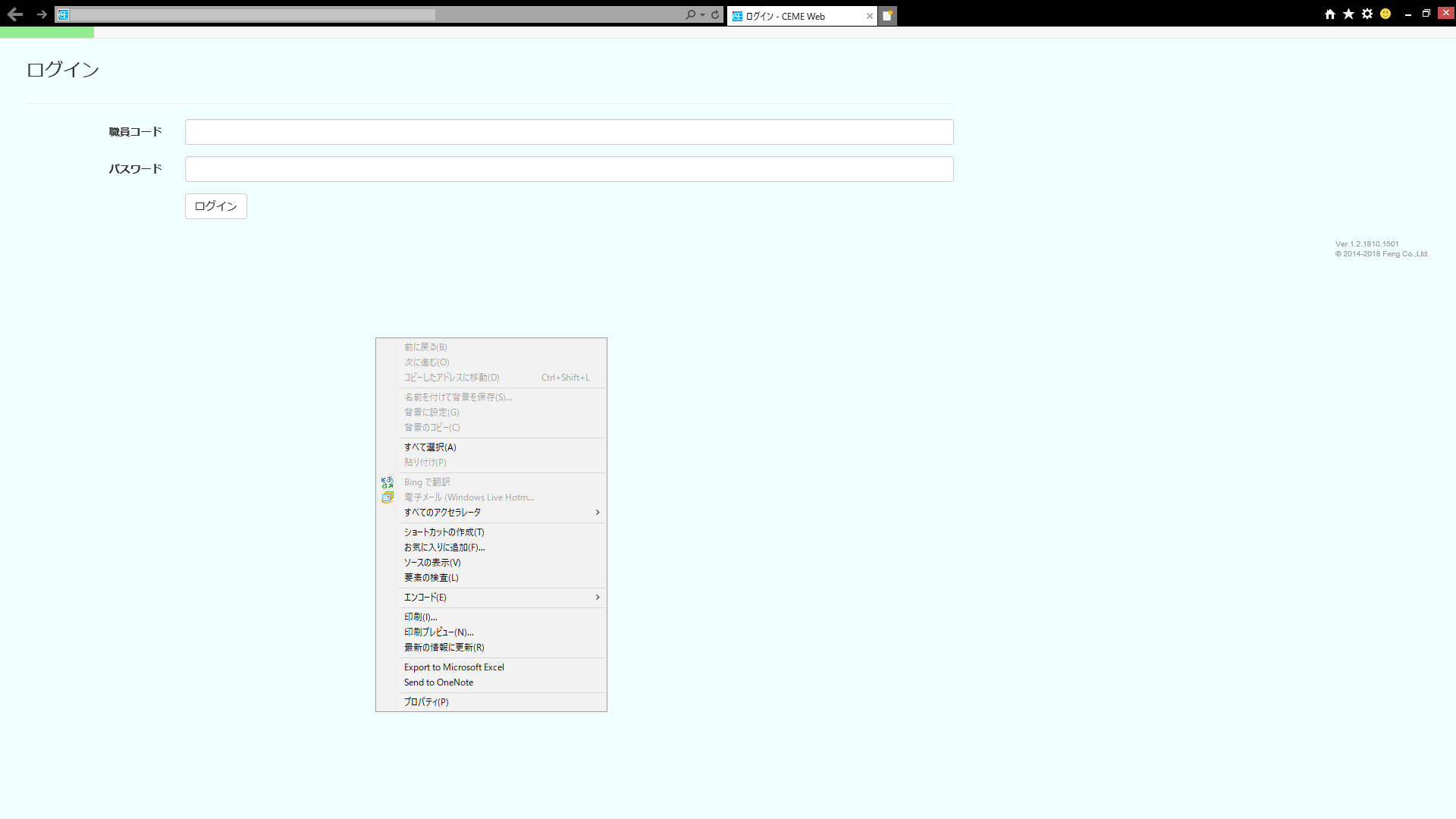The width and height of the screenshot is (1456, 819).
Task: Open the home page icon
Action: (1329, 14)
